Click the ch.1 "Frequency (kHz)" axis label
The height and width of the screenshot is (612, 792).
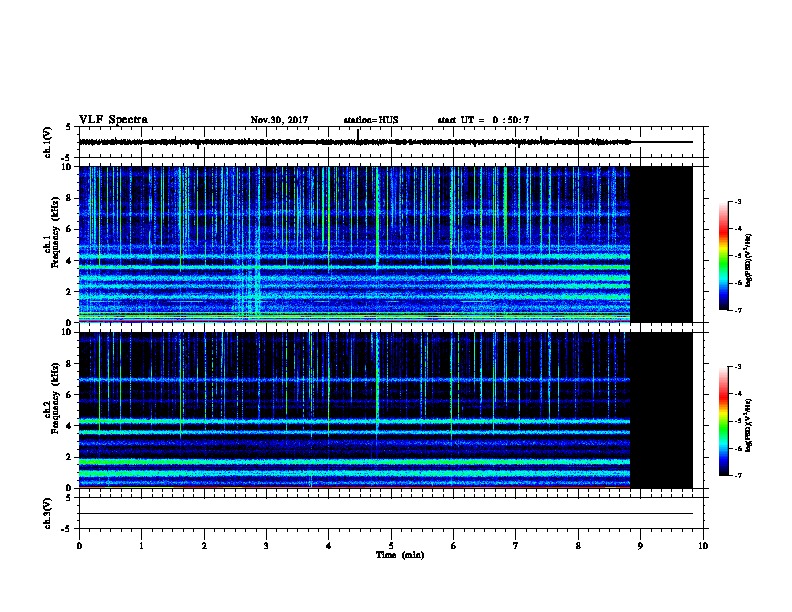[x=55, y=233]
